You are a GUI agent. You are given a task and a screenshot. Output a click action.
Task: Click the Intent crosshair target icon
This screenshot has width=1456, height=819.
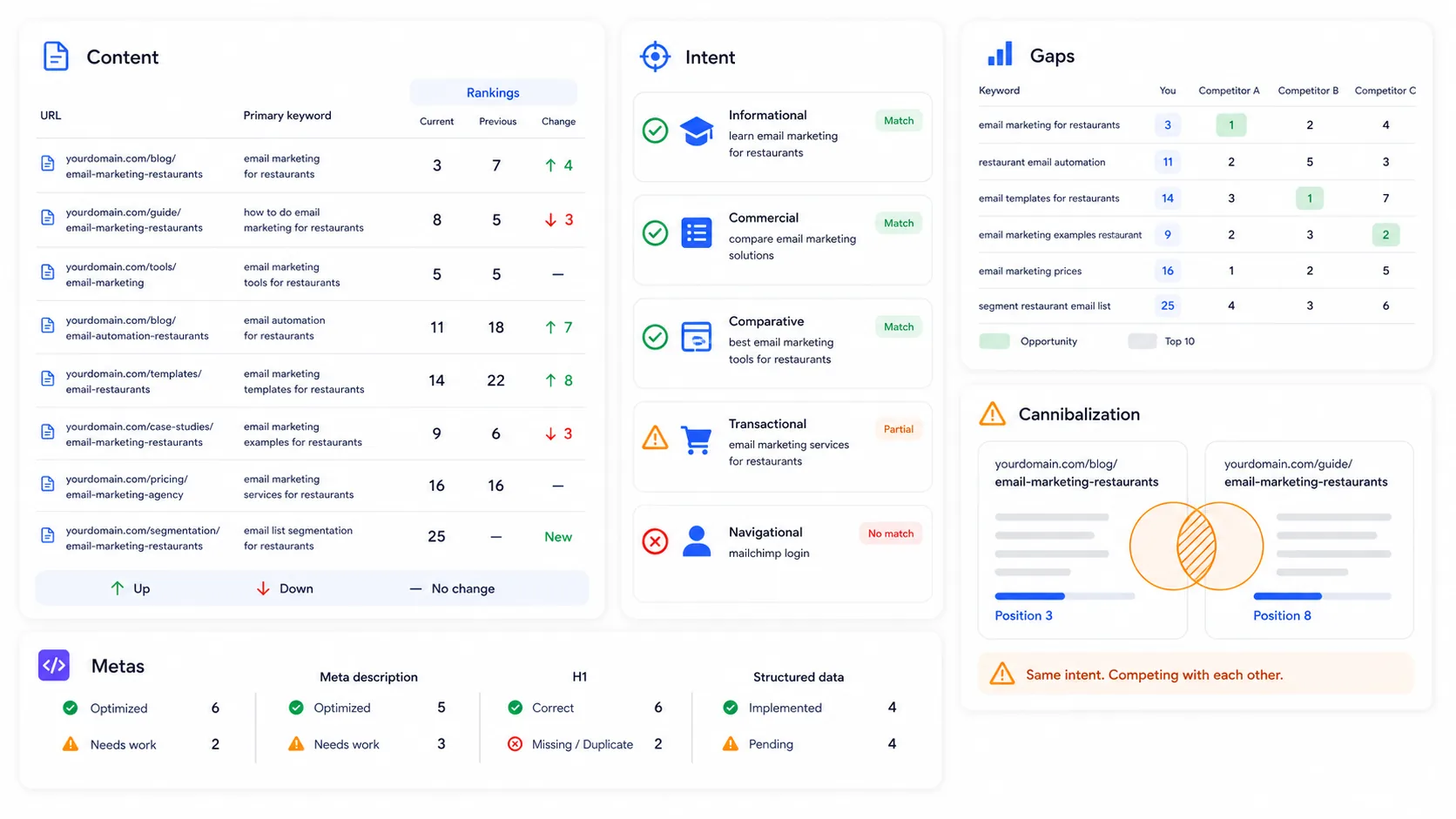(x=655, y=57)
